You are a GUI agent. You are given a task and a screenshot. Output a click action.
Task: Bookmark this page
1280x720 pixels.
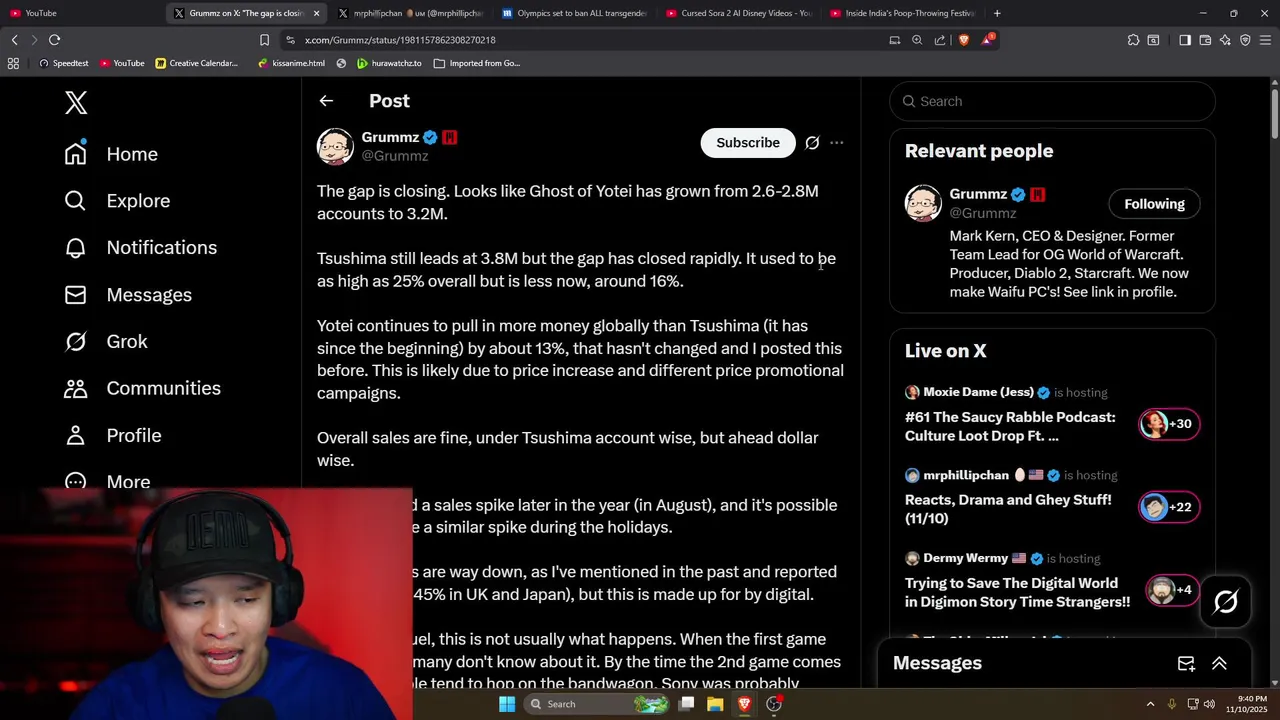tap(264, 40)
